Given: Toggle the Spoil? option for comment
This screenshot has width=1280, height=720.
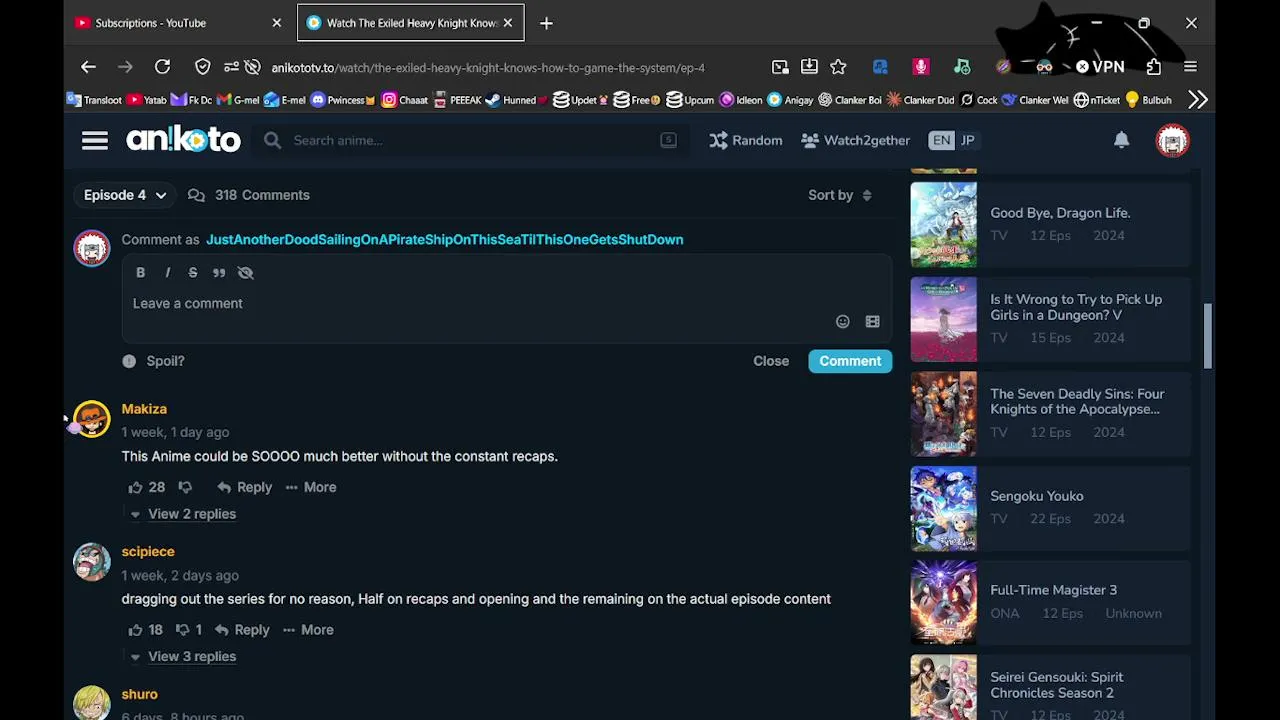Looking at the screenshot, I should (x=154, y=361).
